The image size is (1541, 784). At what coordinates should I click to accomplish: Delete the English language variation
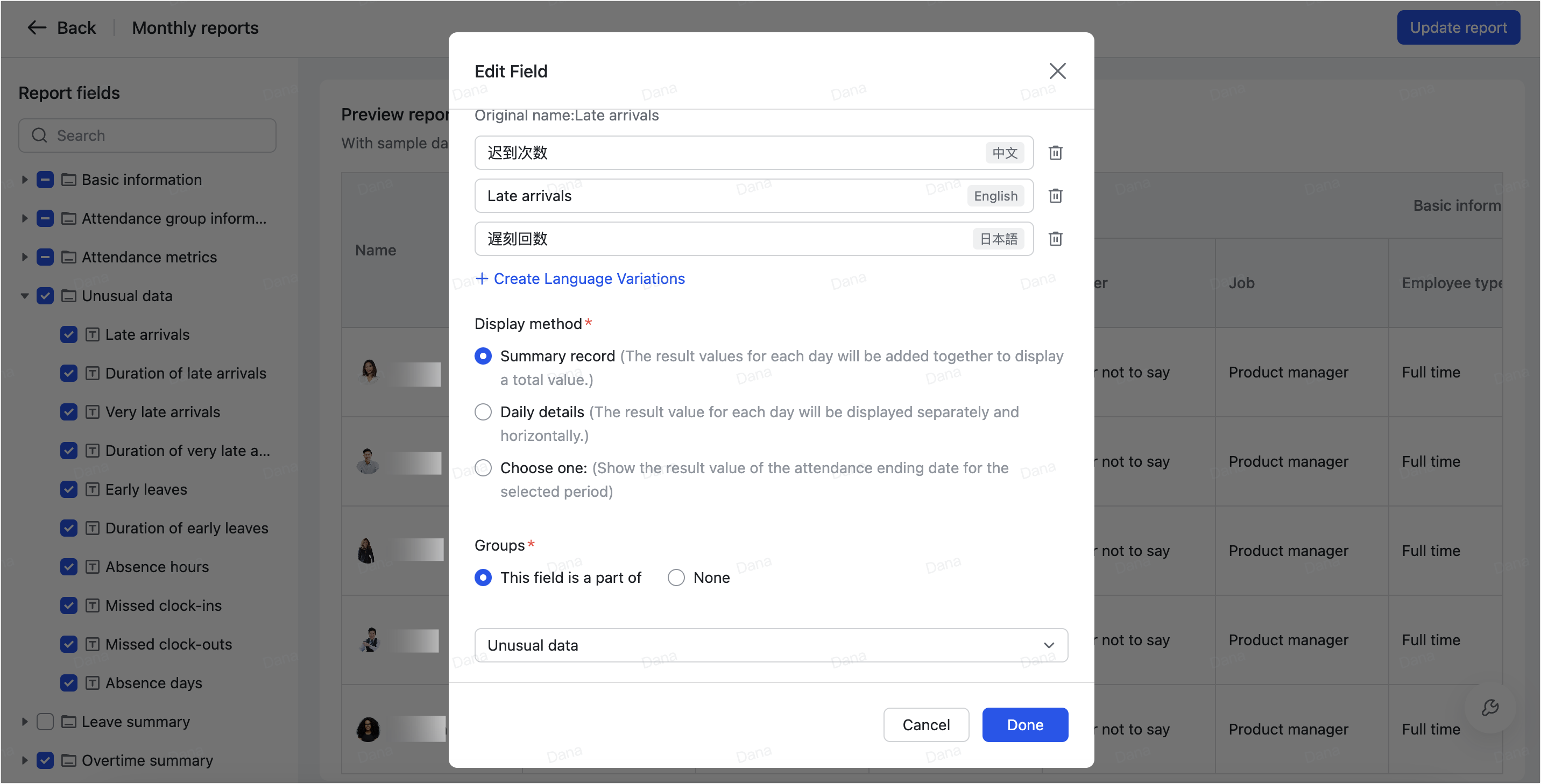tap(1055, 196)
